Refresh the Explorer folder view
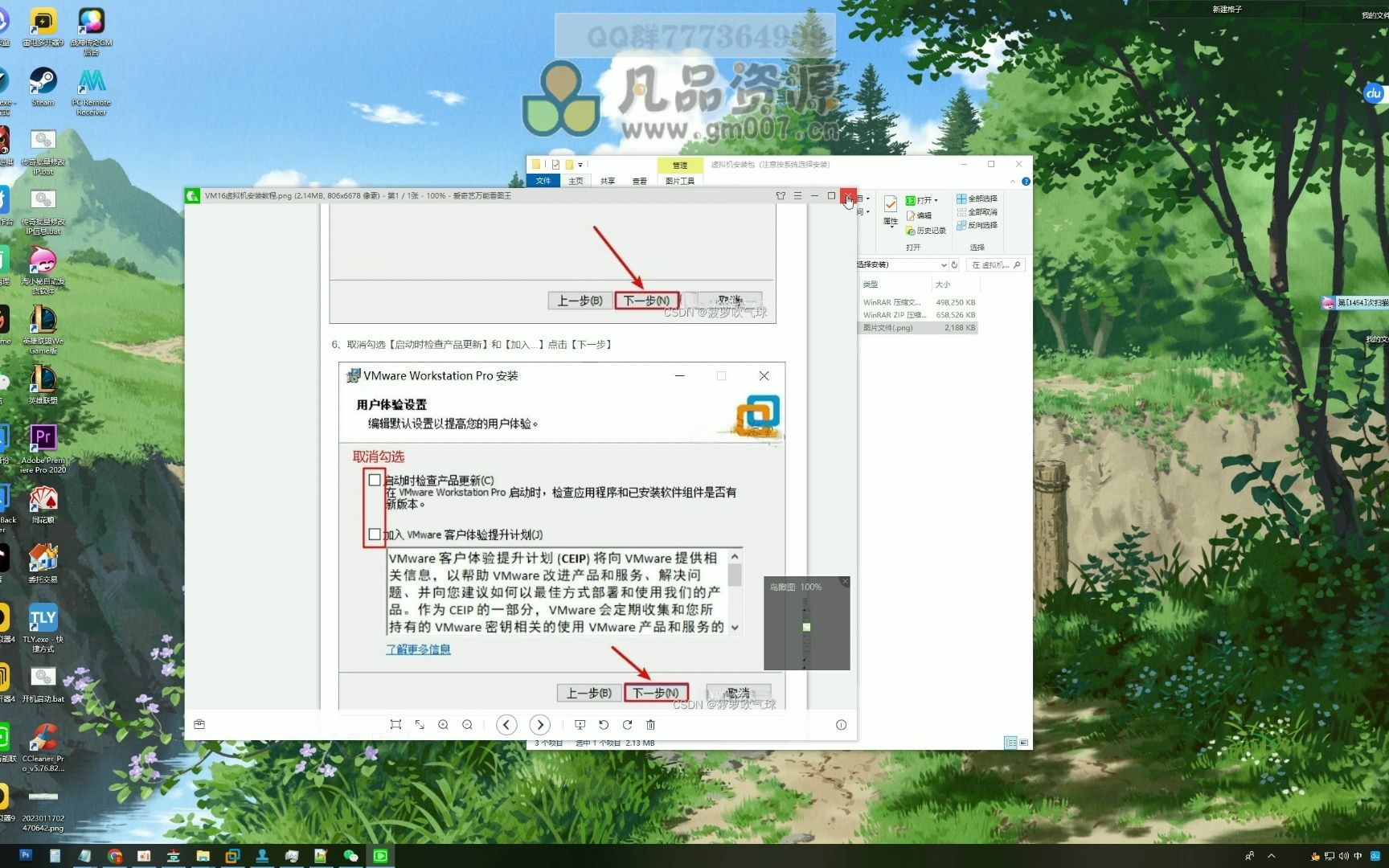The width and height of the screenshot is (1389, 868). coord(955,264)
